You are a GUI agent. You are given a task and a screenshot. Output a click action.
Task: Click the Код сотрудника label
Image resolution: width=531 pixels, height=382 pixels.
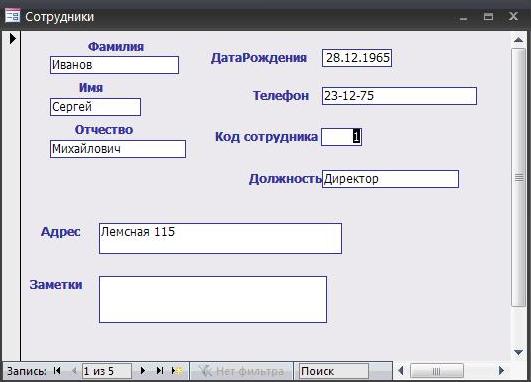266,137
